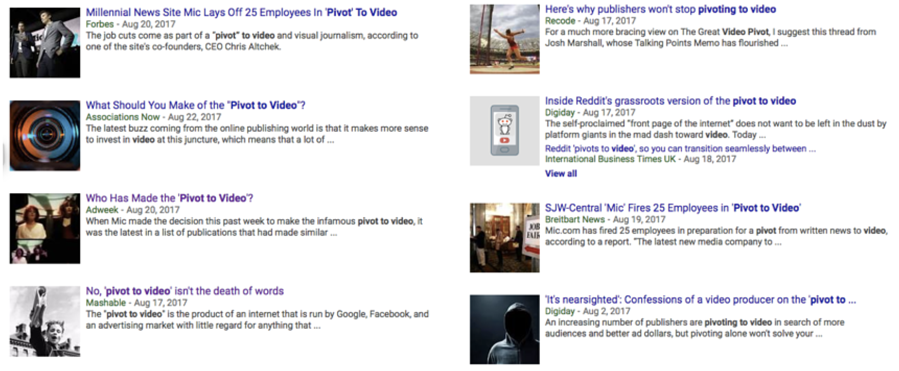Click the snippet about Google, Facebook advertising market
This screenshot has height=371, width=899.
[x=257, y=320]
